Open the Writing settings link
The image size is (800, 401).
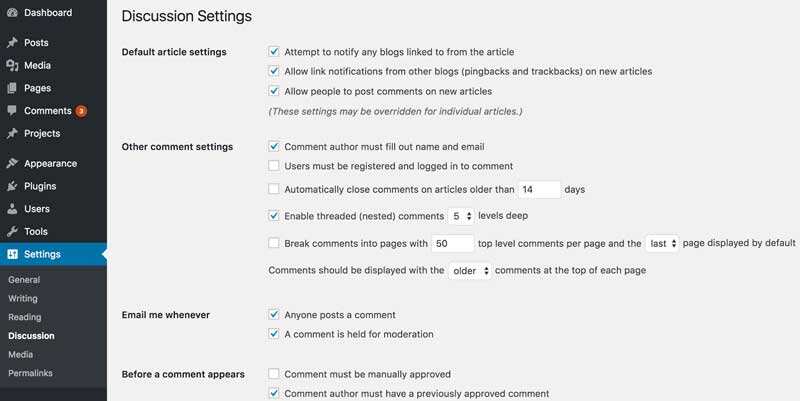[23, 298]
